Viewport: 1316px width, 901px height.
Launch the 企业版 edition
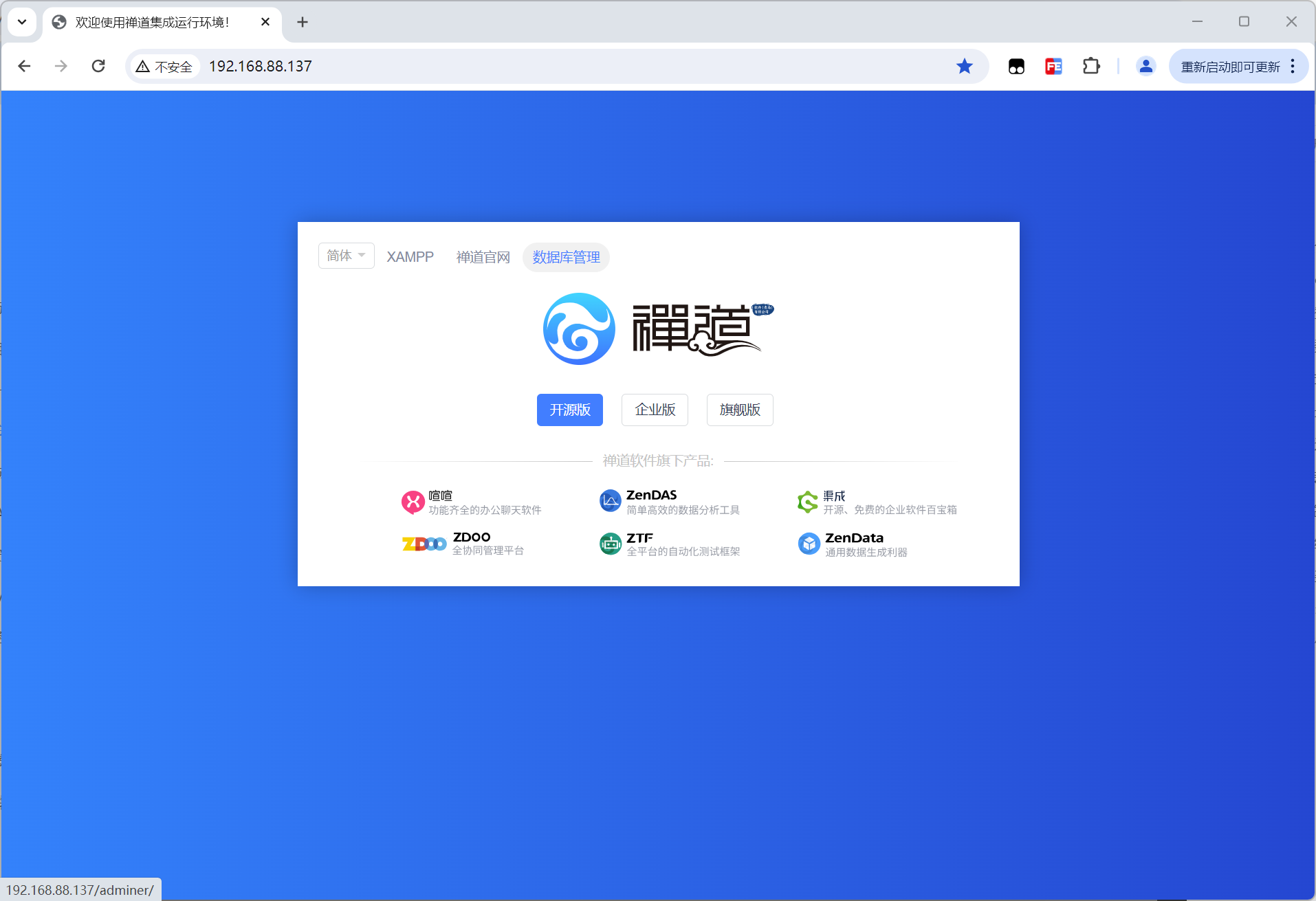655,410
